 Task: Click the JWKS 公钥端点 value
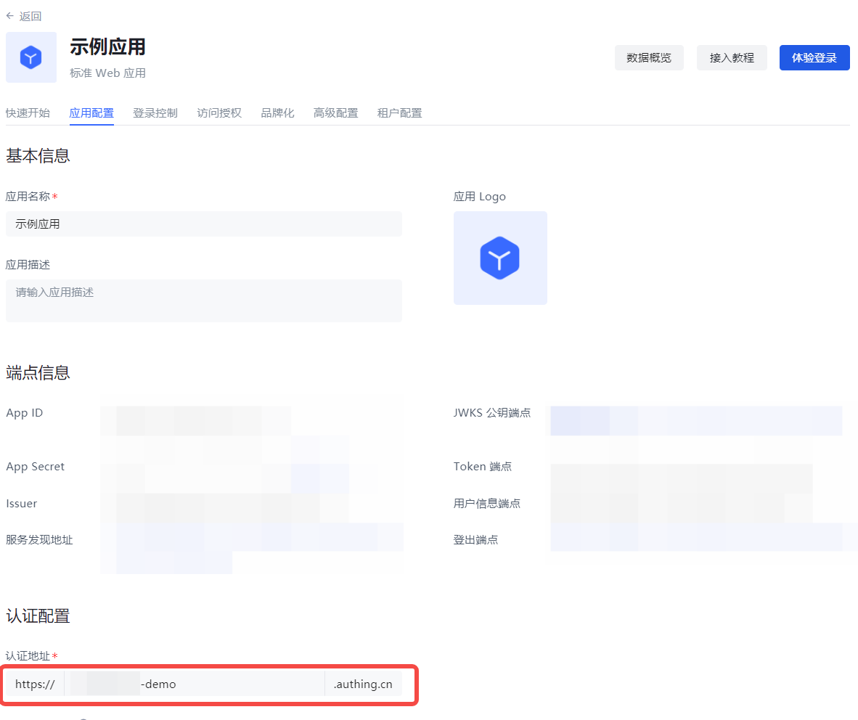tap(695, 420)
